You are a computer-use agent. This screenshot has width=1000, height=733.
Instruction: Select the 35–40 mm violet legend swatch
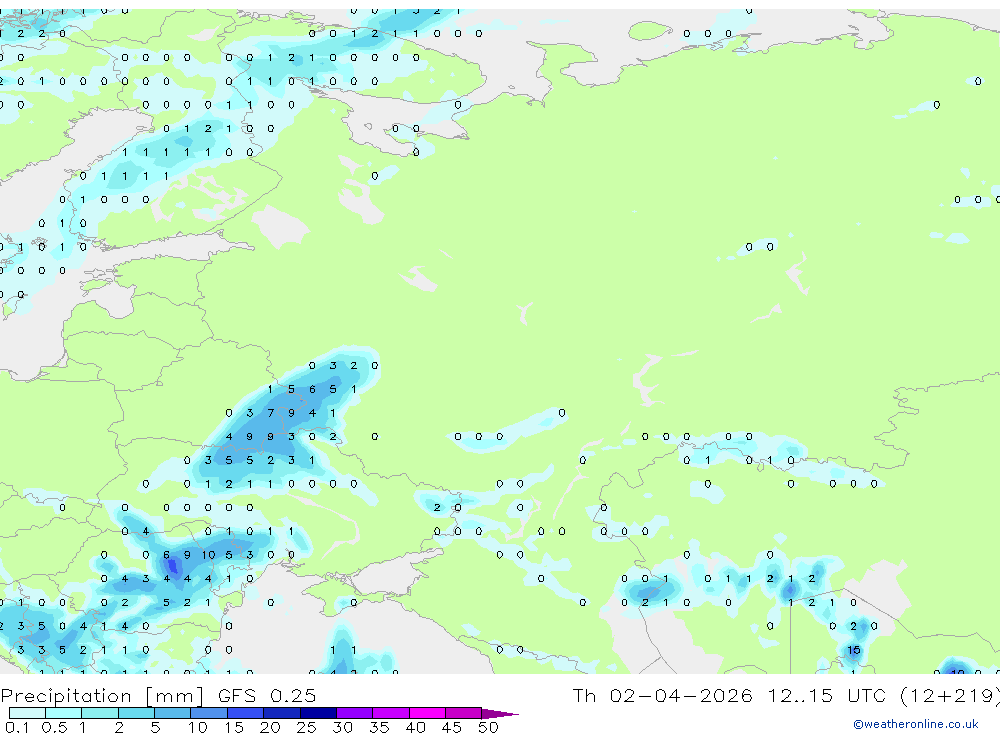(391, 713)
